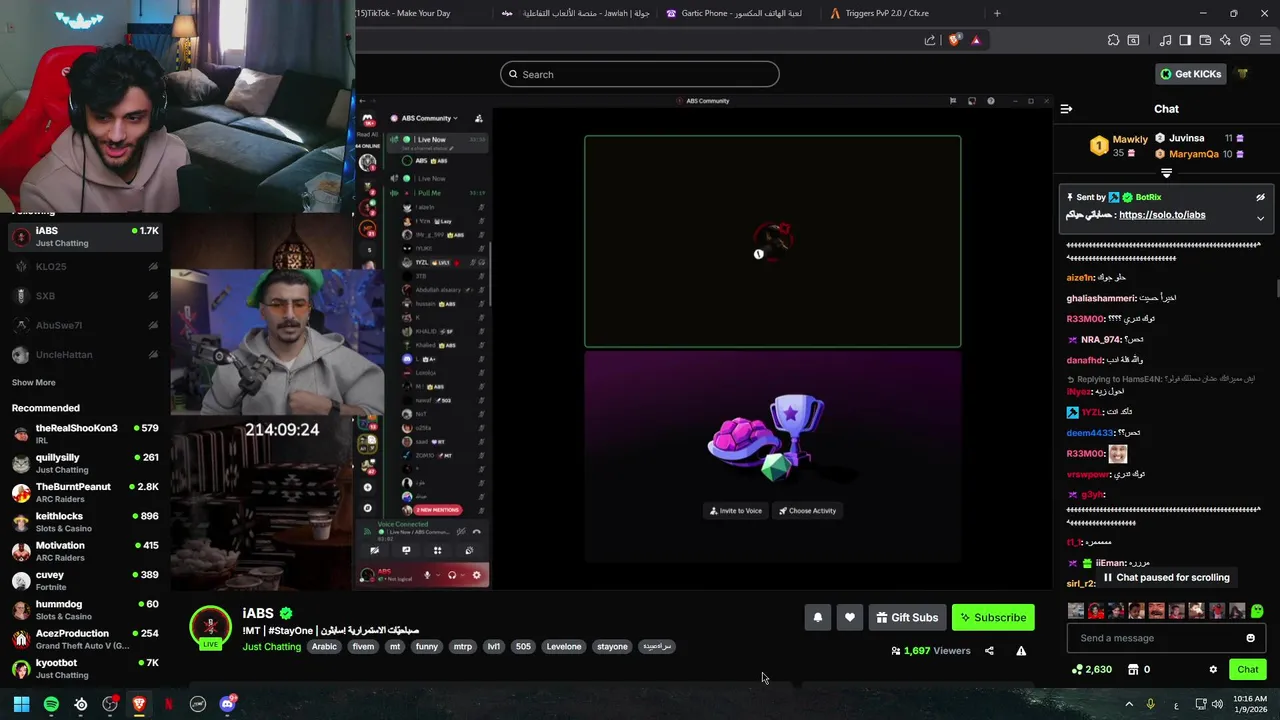This screenshot has height=720, width=1280.
Task: Open iABS in the Following sidebar
Action: (84, 236)
